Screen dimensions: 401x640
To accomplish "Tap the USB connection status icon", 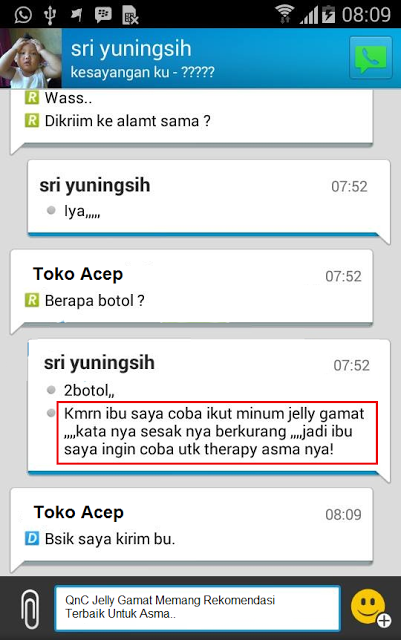I will point(50,15).
